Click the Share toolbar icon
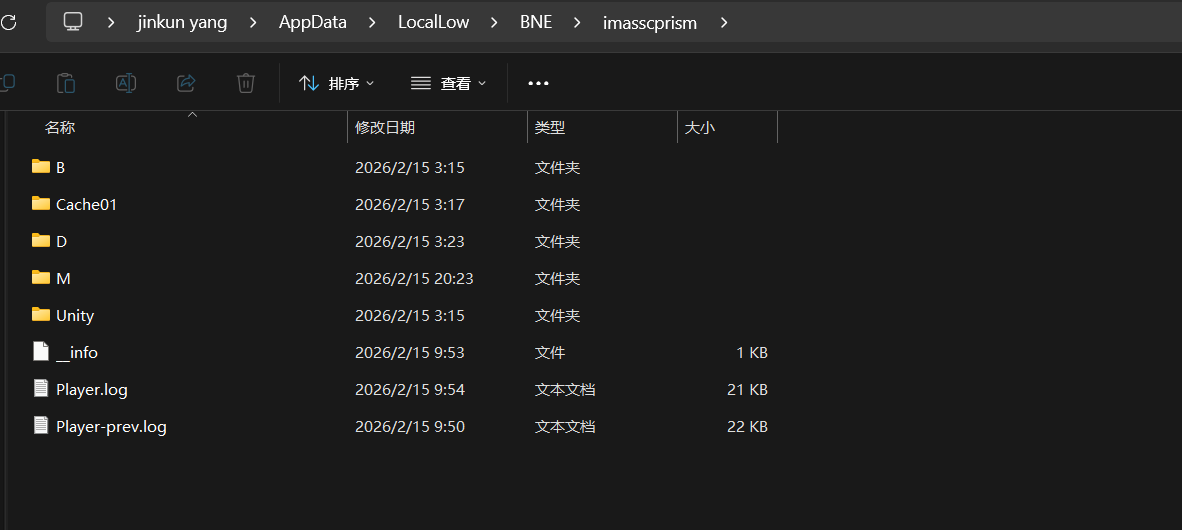 (x=186, y=83)
